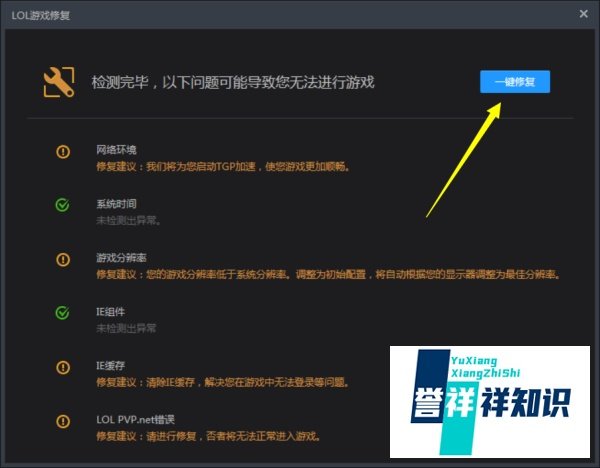The image size is (600, 468).
Task: Select the 游戏分辨率 item title
Action: (x=121, y=258)
